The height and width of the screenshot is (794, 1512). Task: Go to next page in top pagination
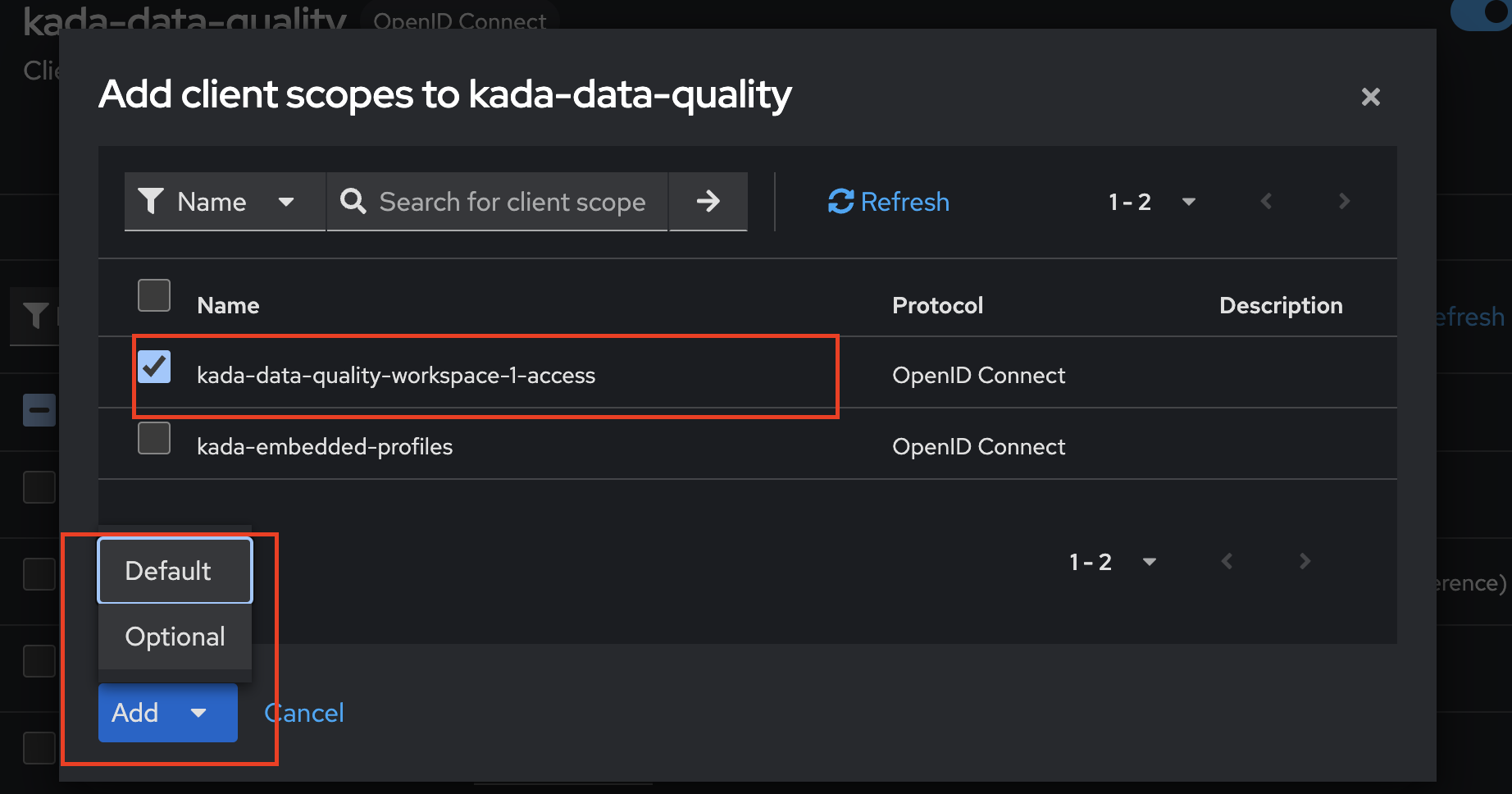pyautogui.click(x=1343, y=201)
